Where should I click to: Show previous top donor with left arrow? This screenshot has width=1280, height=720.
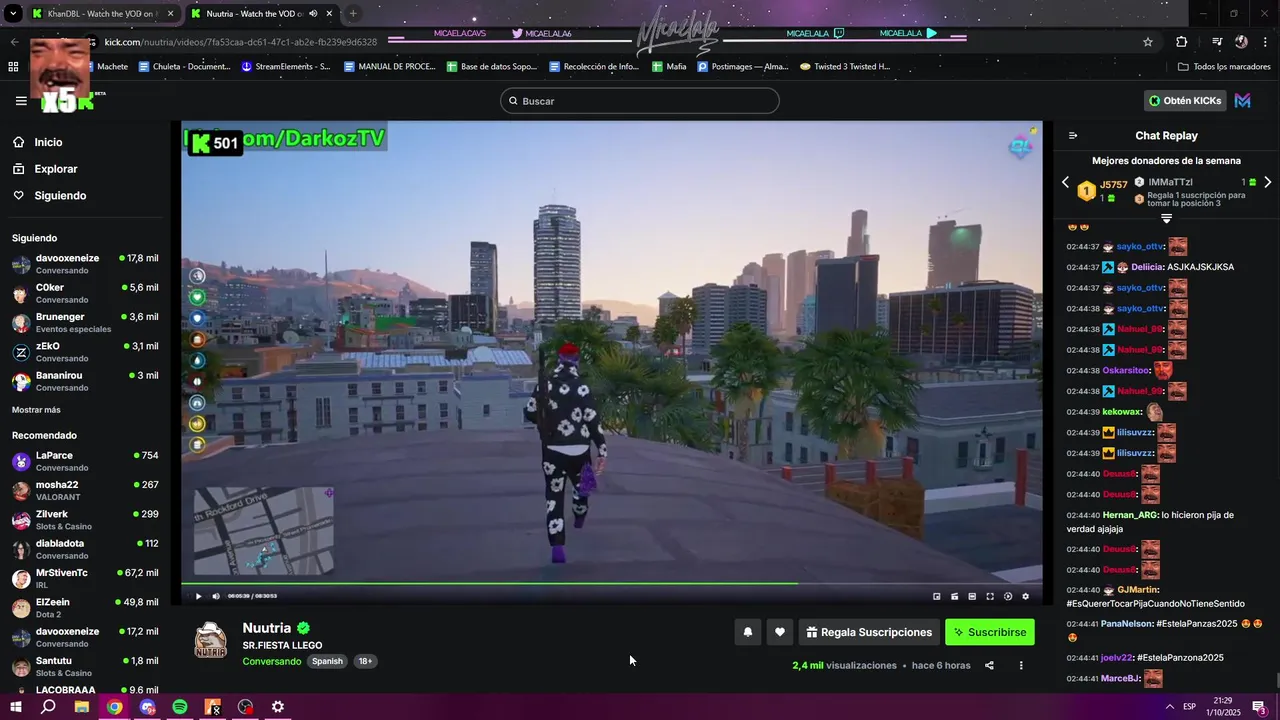tap(1065, 183)
